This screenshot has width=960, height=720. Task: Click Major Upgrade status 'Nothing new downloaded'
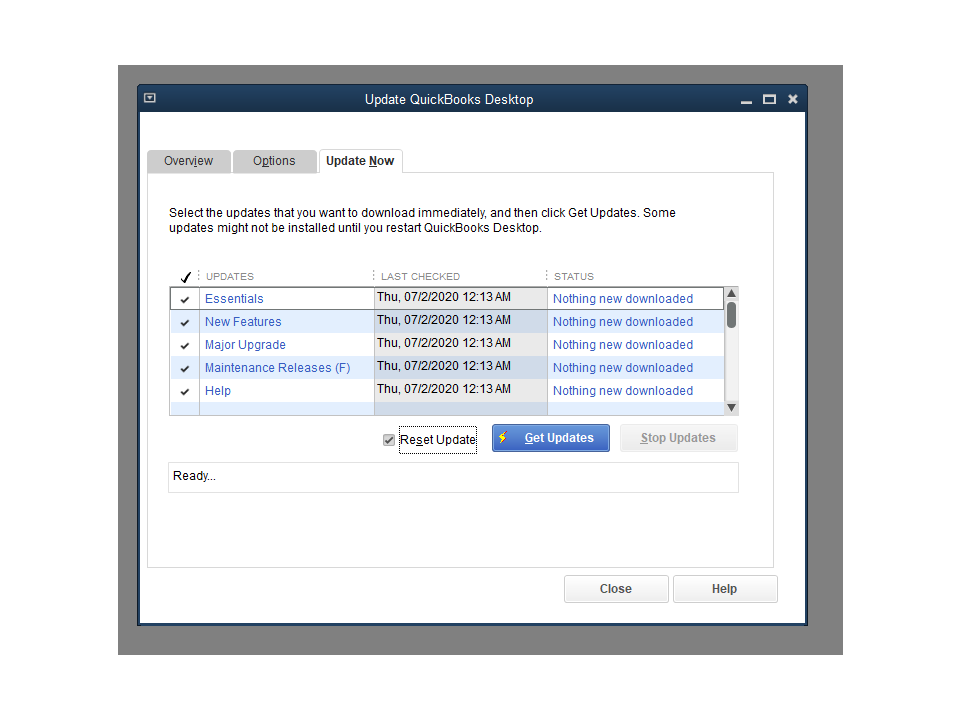[x=623, y=345]
